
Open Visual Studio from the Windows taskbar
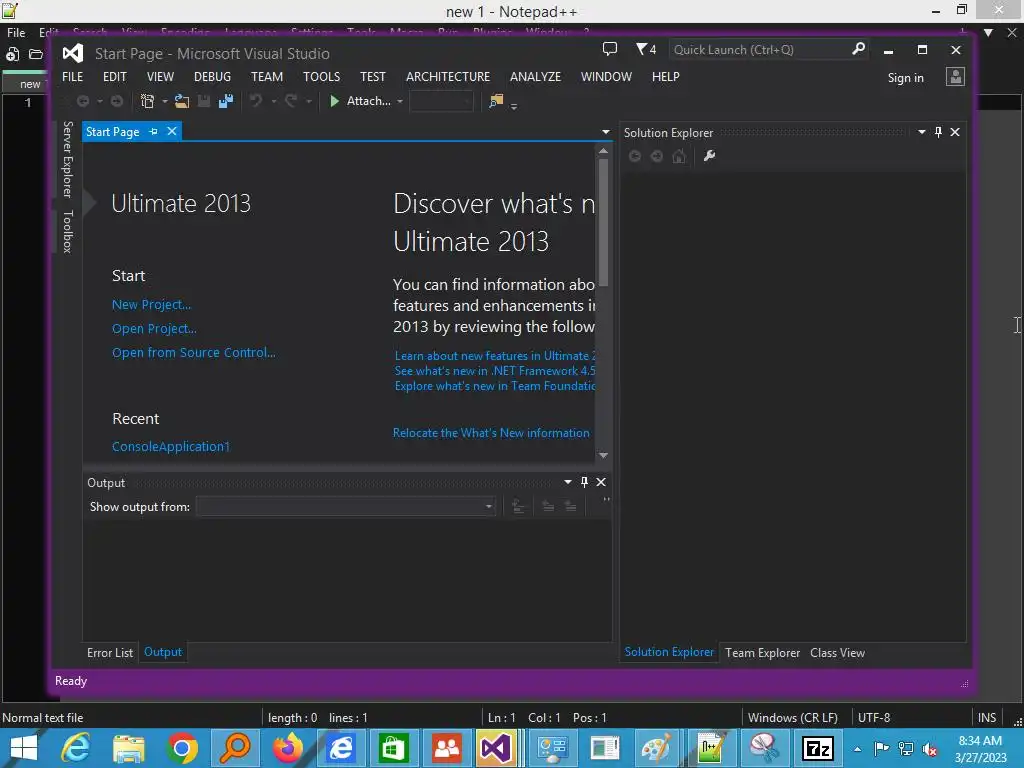[x=496, y=748]
